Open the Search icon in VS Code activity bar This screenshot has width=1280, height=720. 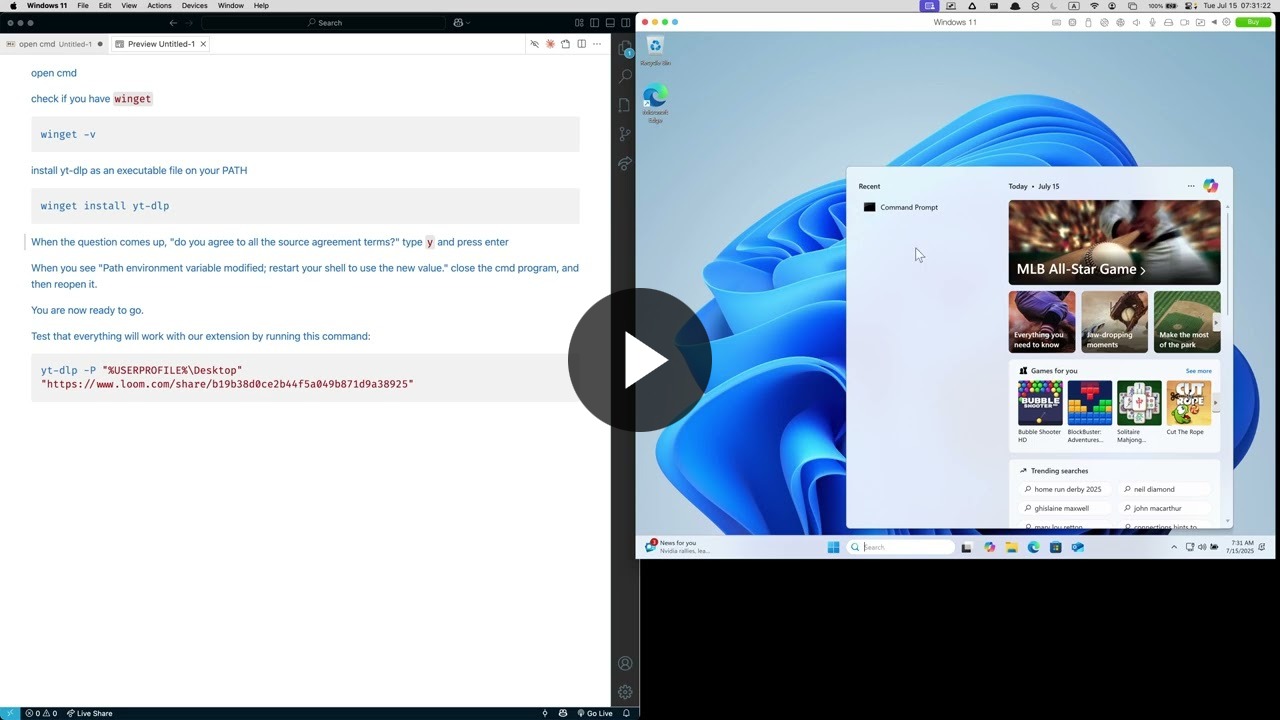tap(625, 76)
